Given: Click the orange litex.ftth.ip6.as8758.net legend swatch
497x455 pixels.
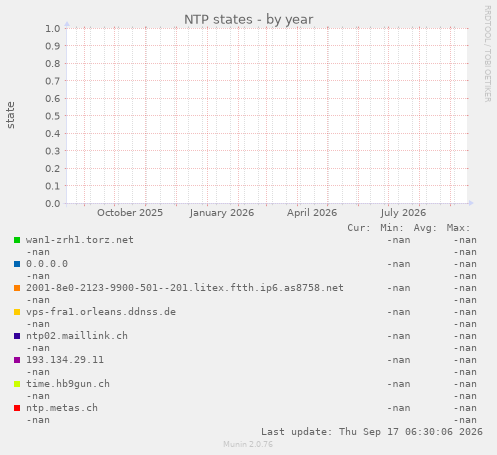Looking at the screenshot, I should click(x=17, y=288).
